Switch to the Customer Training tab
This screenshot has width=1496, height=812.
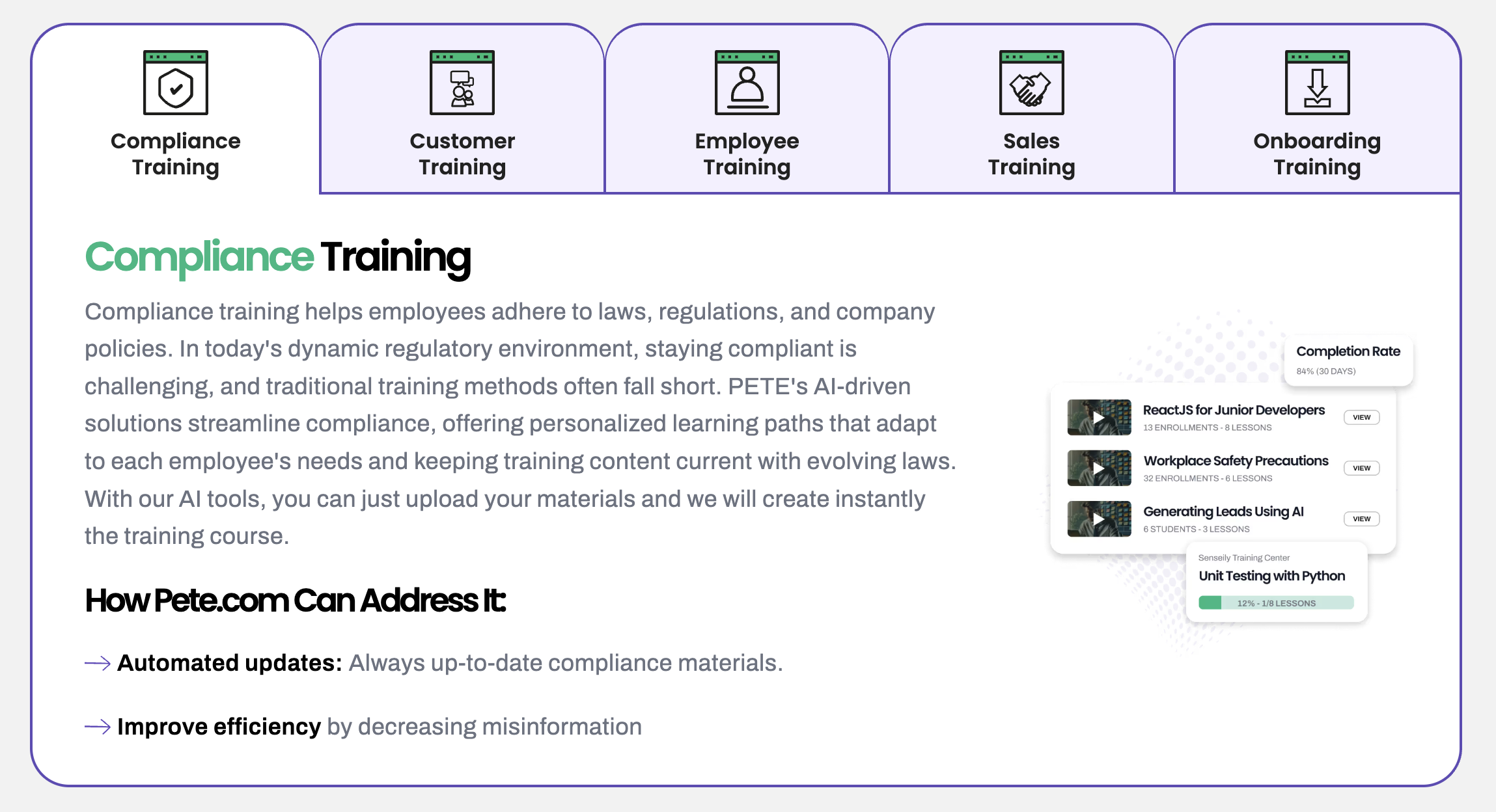(x=462, y=154)
